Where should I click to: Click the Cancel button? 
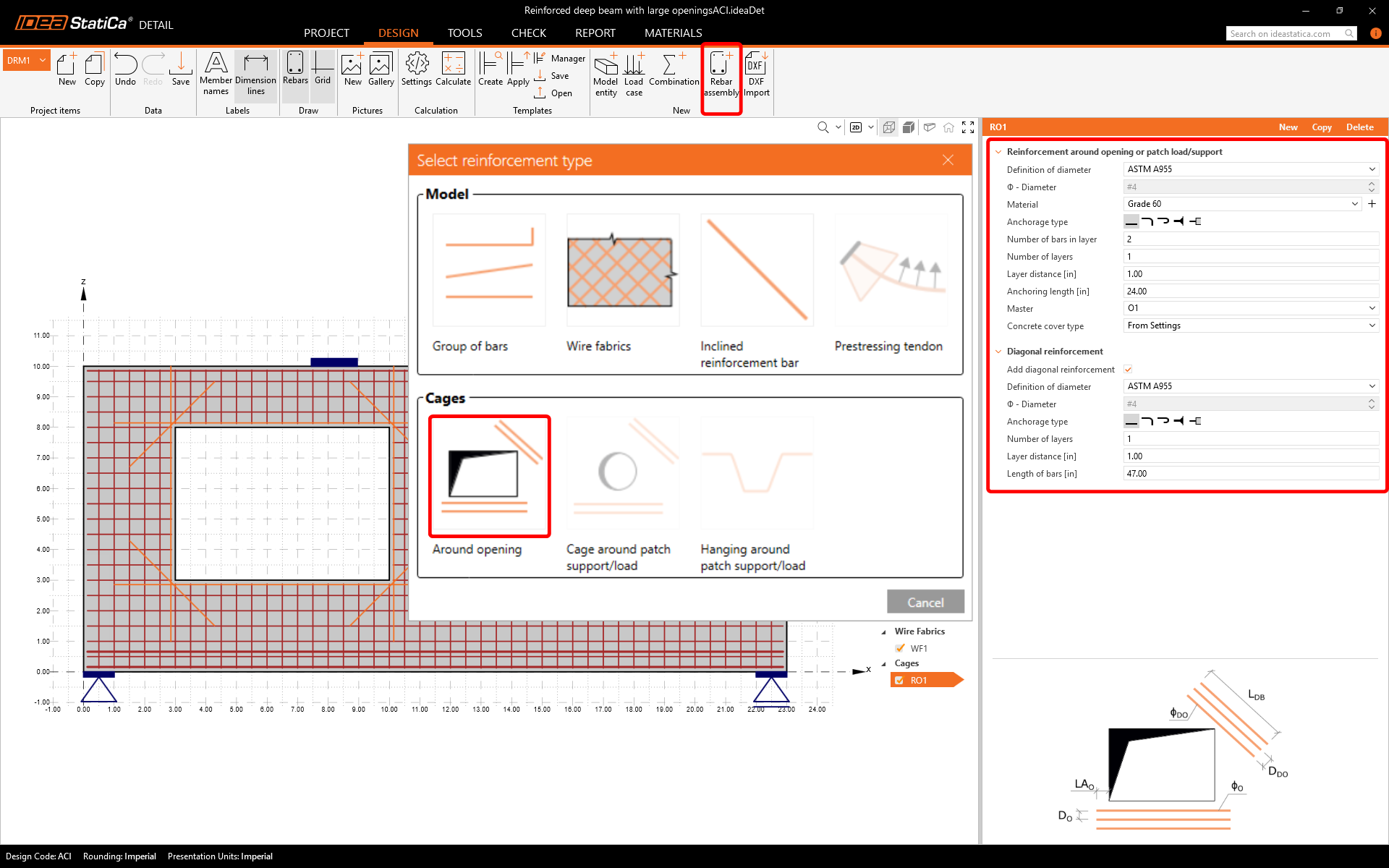coord(925,602)
